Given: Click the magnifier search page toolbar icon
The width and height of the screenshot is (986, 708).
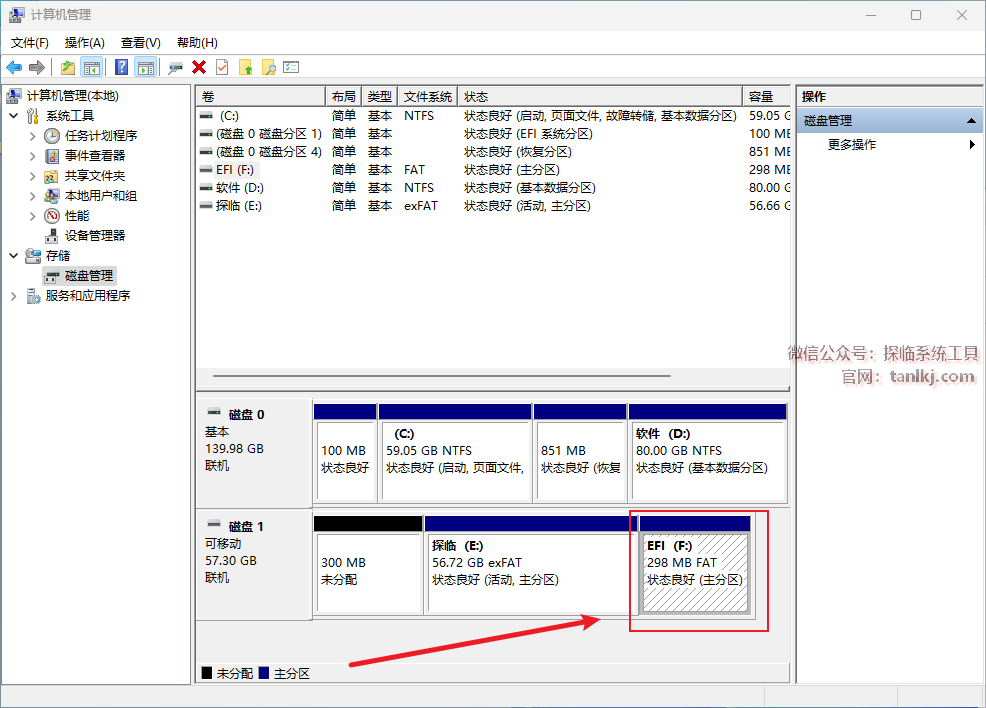Looking at the screenshot, I should tap(268, 67).
